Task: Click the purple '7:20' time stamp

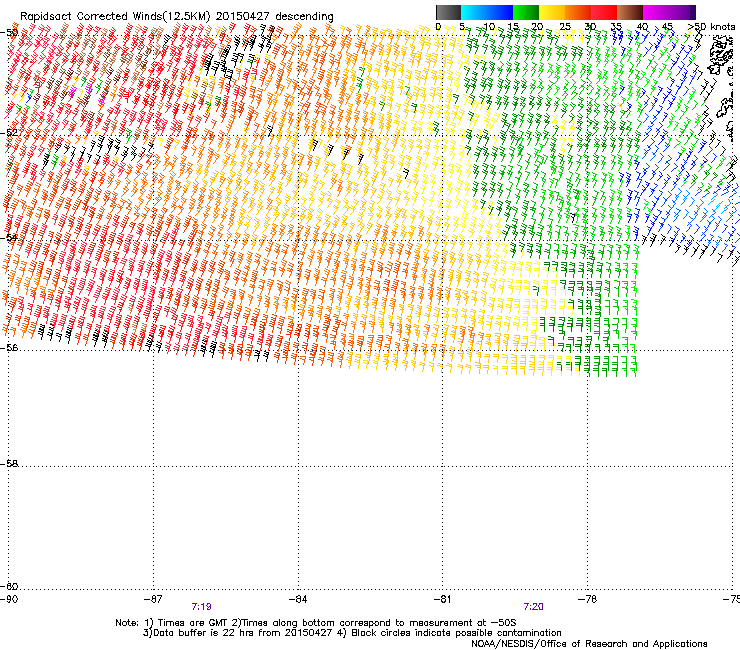Action: click(x=533, y=607)
